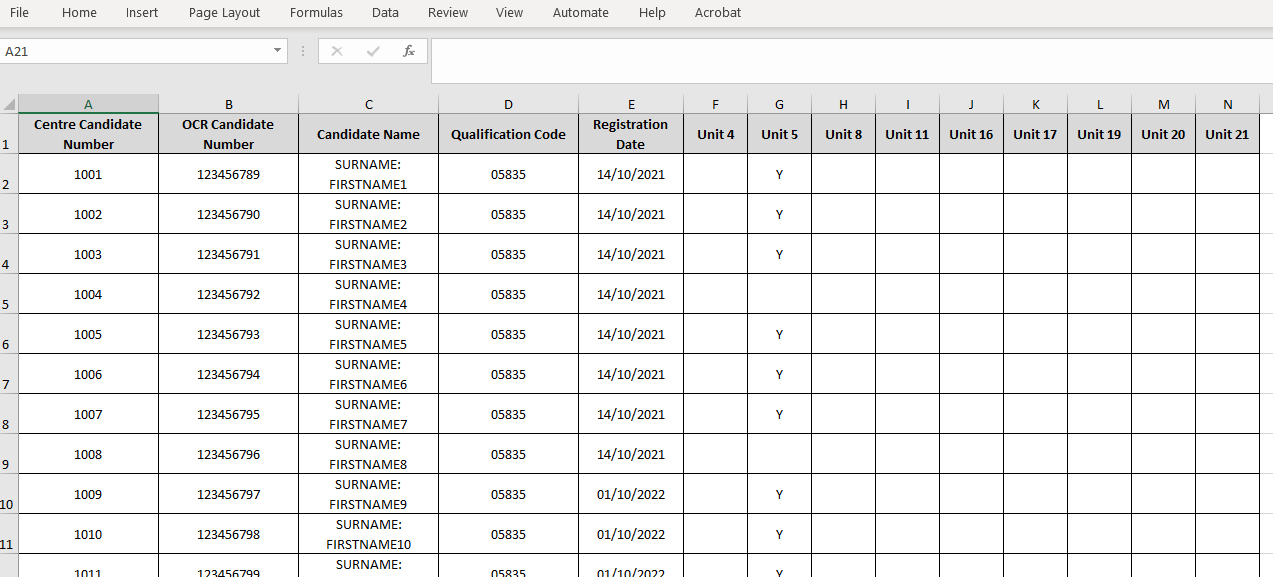
Task: Open the Automate tab
Action: tap(581, 13)
